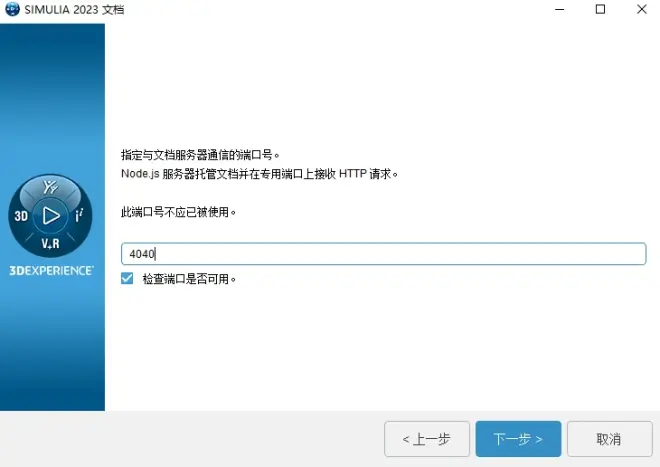Select the top person-figure quadrant of the compass
660x467 pixels.
tap(50, 187)
